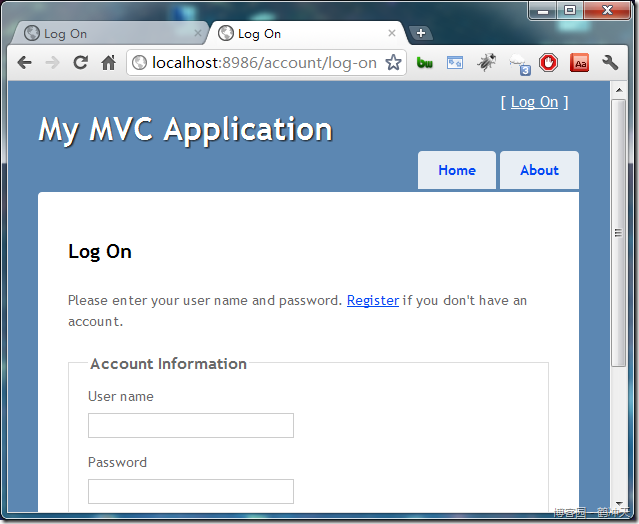Click the Password label
Viewport: 639px width, 524px height.
coord(117,462)
